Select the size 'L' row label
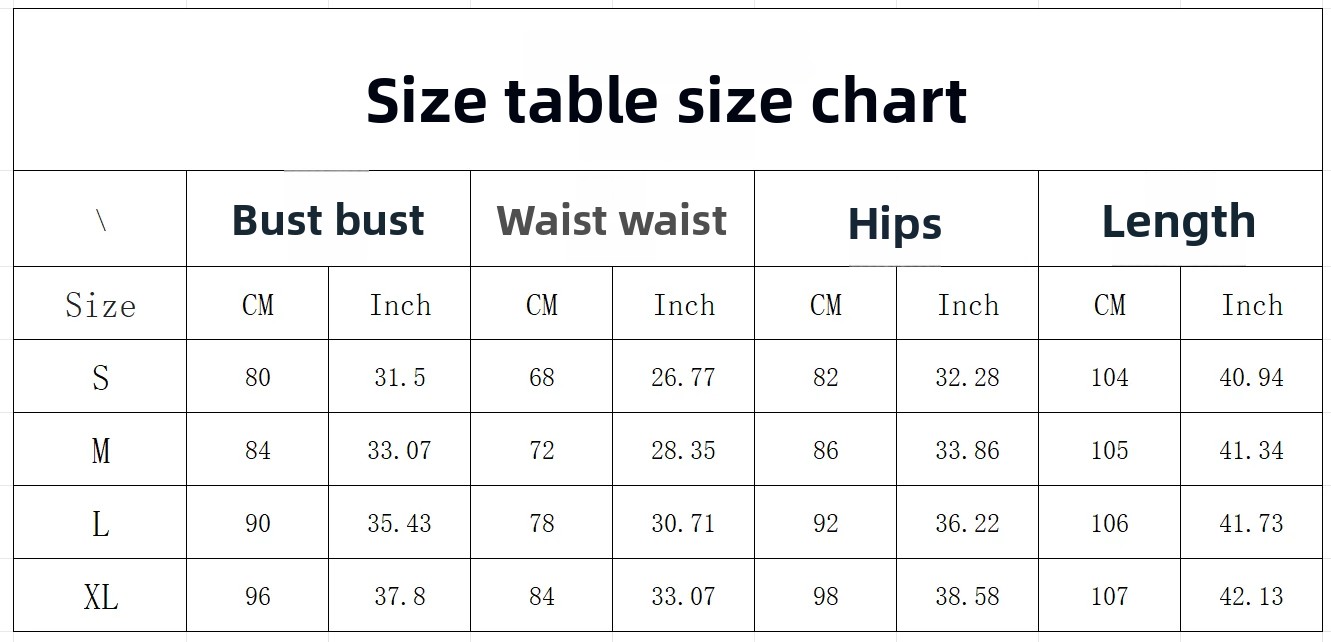 100,523
